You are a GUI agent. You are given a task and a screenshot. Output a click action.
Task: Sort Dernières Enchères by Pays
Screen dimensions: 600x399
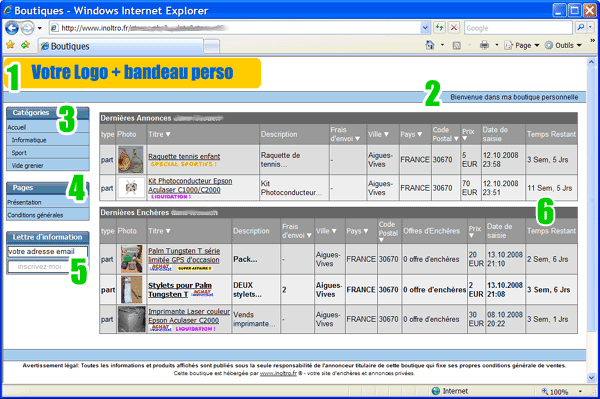(357, 231)
